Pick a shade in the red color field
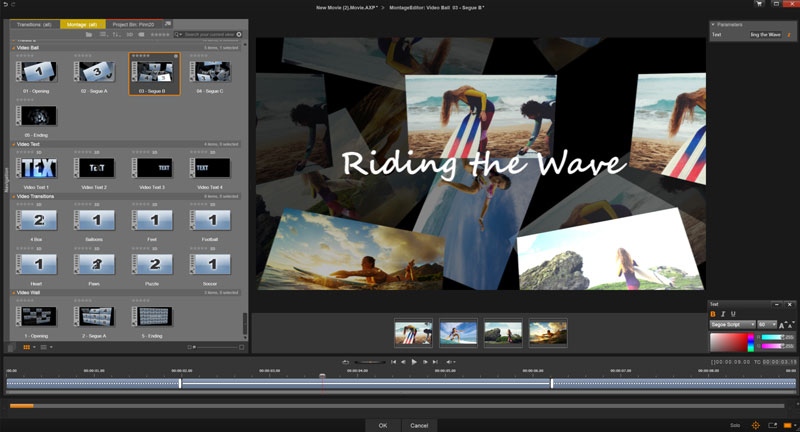This screenshot has height=432, width=800. point(729,342)
